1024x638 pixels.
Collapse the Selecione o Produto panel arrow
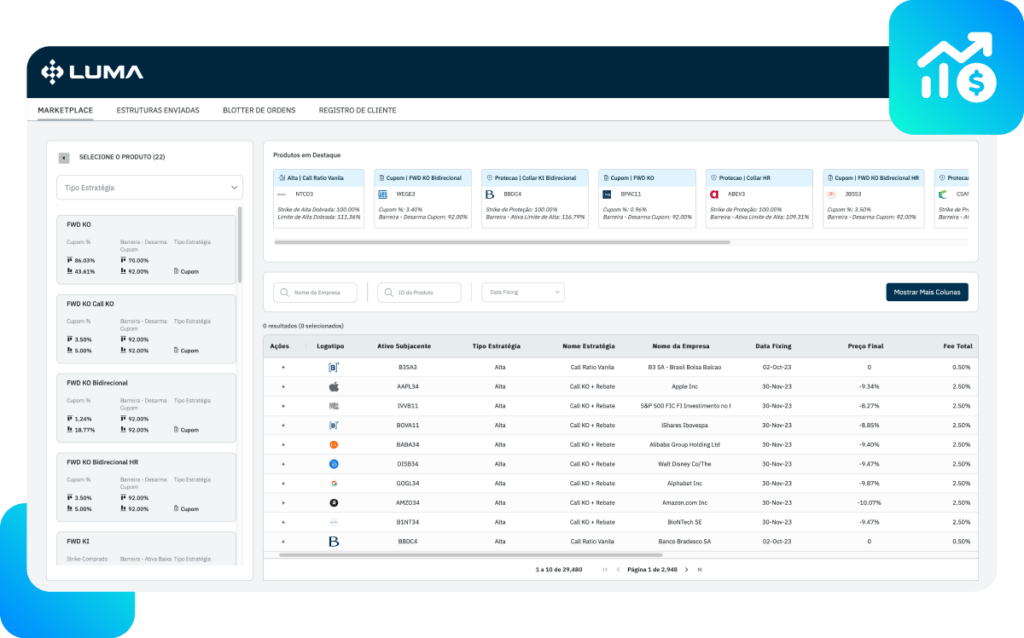pos(64,158)
